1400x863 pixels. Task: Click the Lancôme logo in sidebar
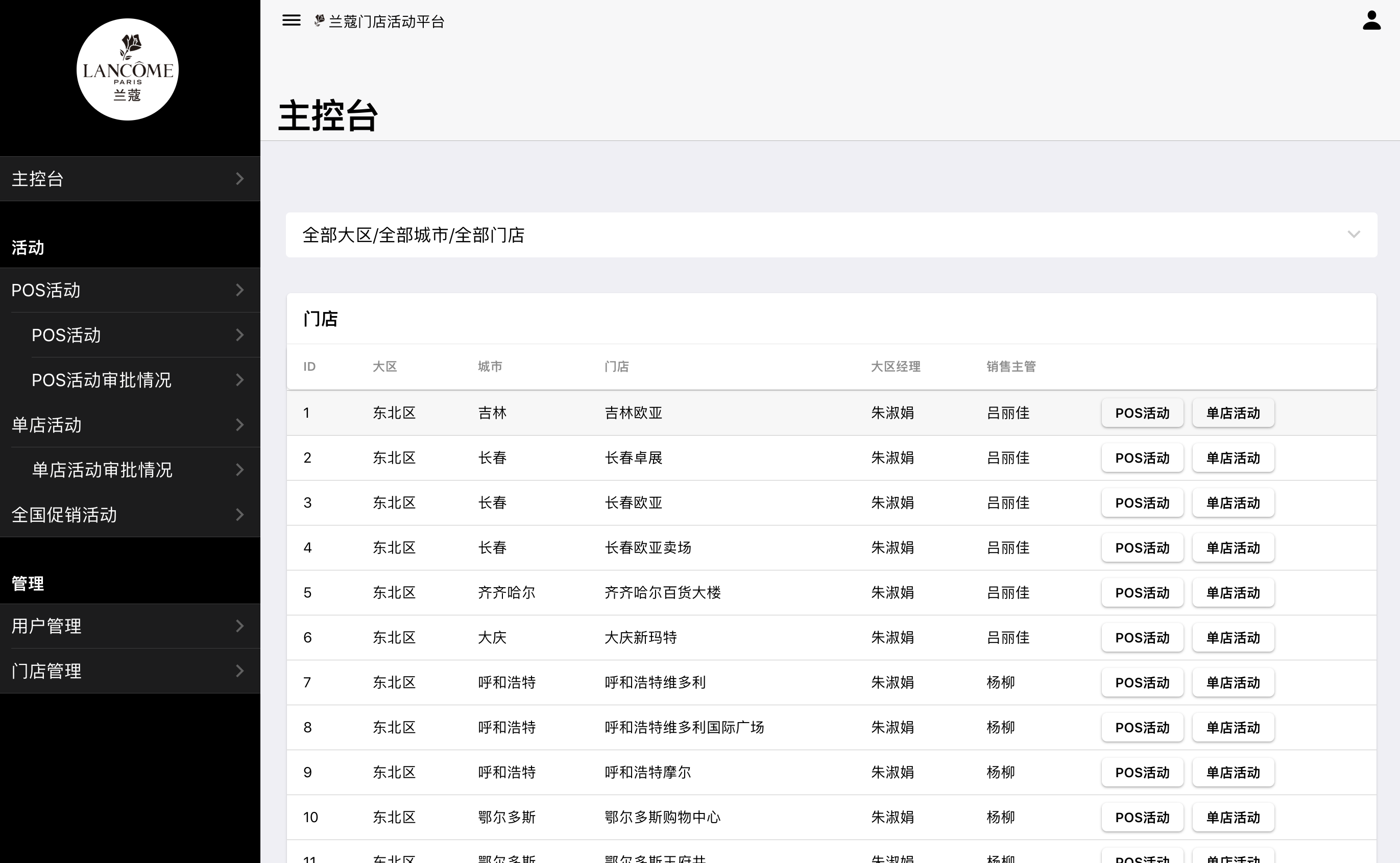(128, 69)
